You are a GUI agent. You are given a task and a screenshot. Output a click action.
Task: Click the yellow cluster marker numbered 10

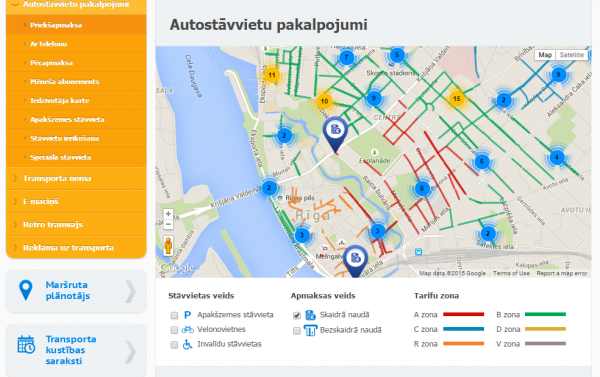click(324, 101)
